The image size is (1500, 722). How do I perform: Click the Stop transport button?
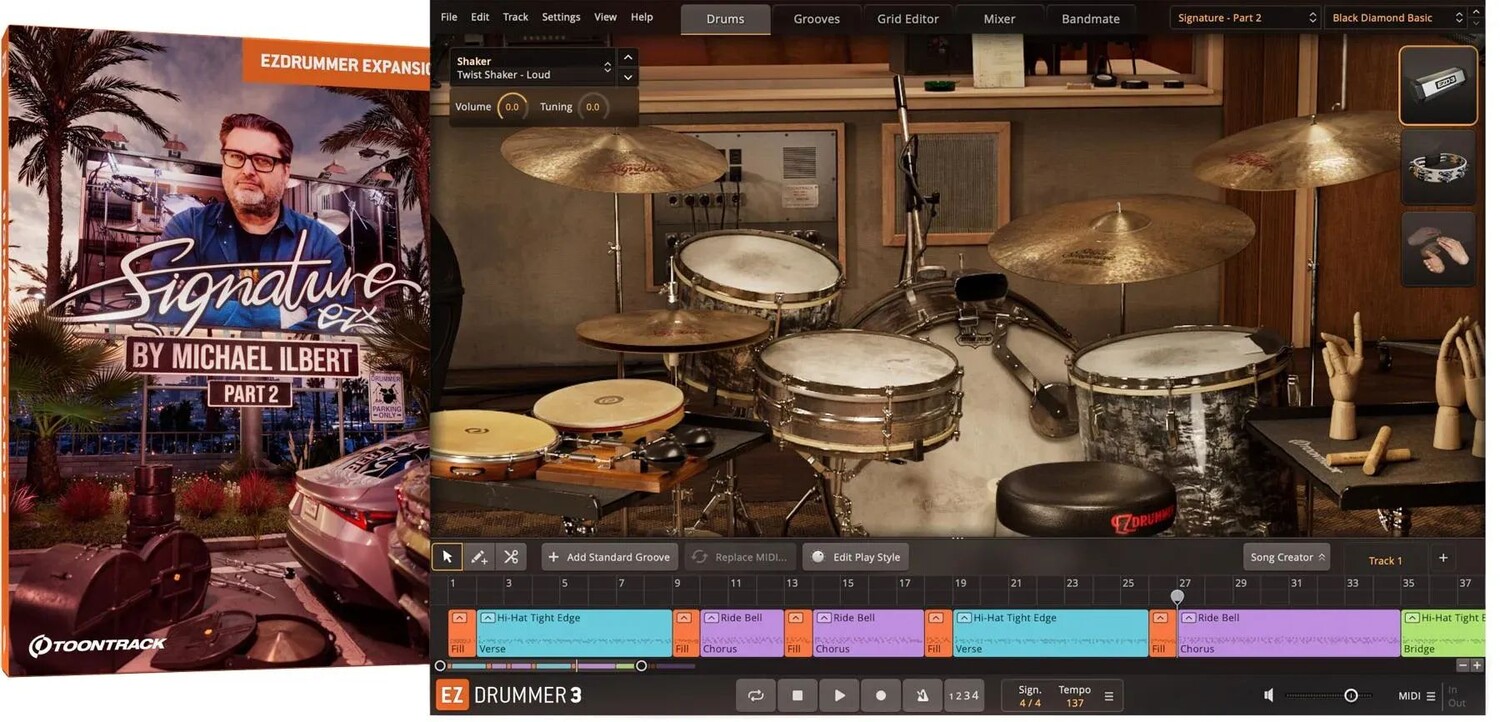798,695
